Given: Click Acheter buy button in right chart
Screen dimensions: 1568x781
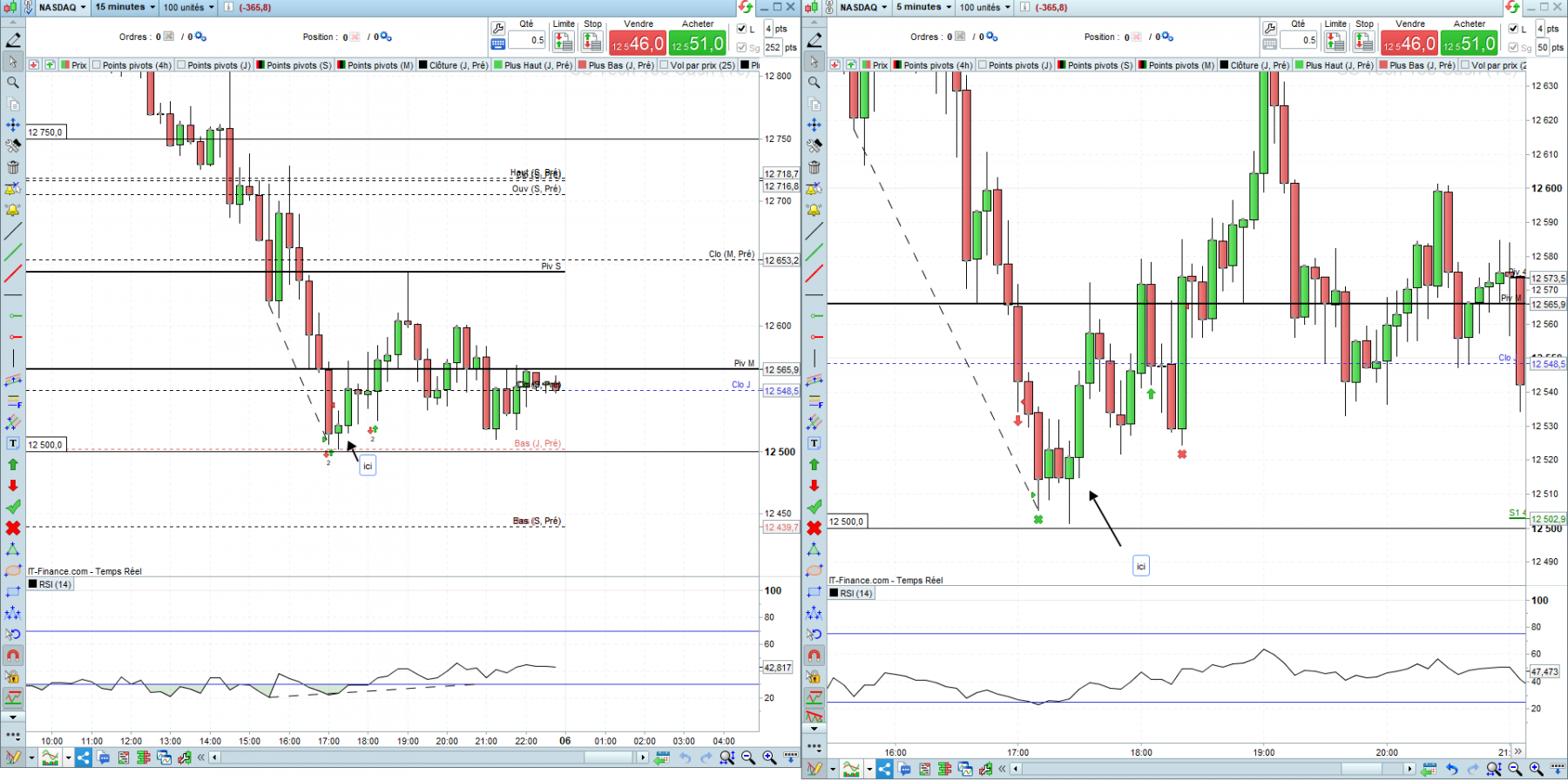Looking at the screenshot, I should pos(1470,43).
